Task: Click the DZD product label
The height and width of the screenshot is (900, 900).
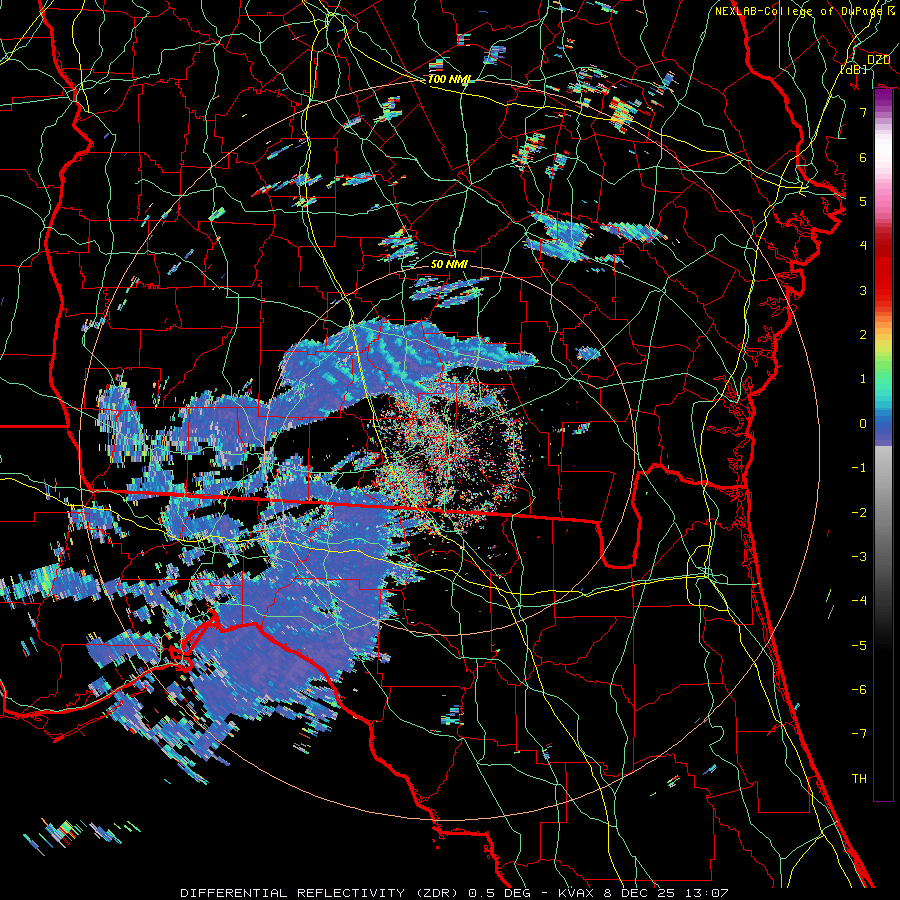Action: pos(878,60)
